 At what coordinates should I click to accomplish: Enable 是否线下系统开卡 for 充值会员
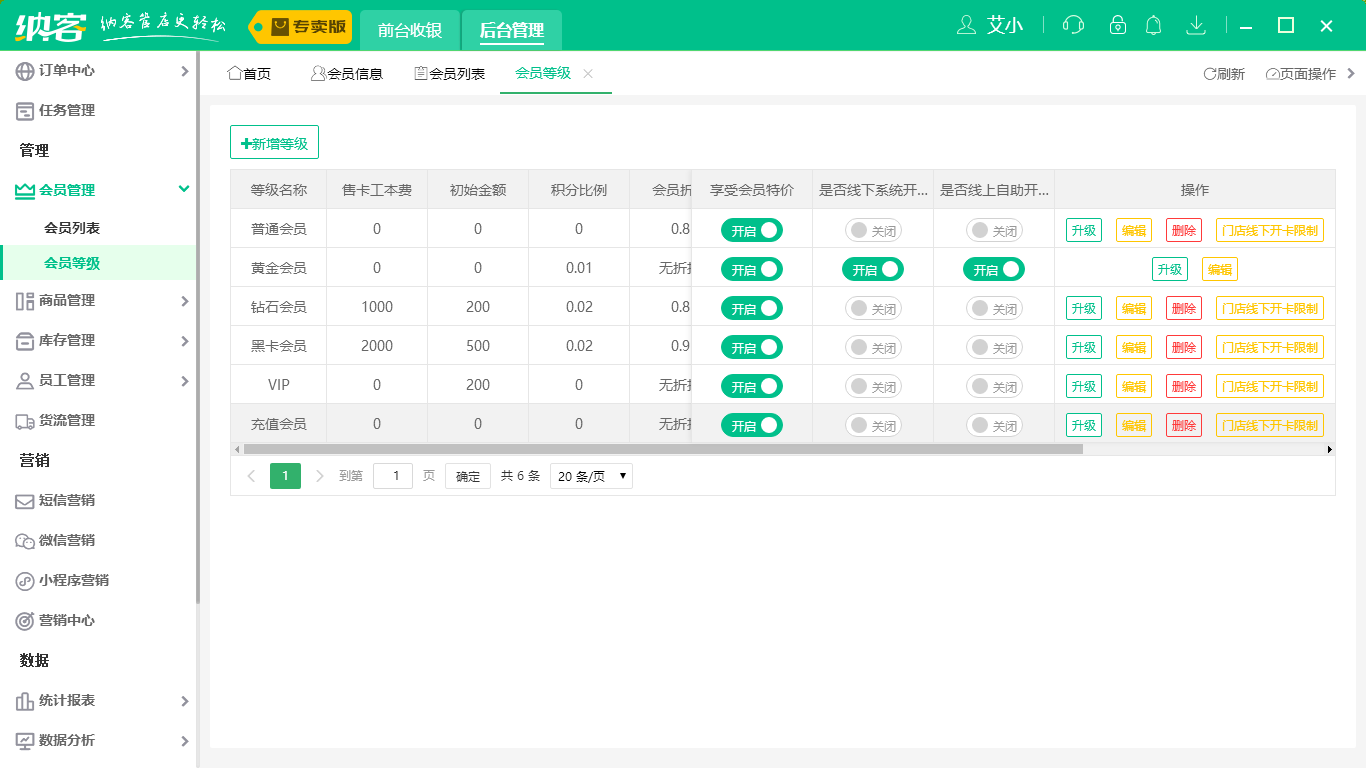click(873, 425)
